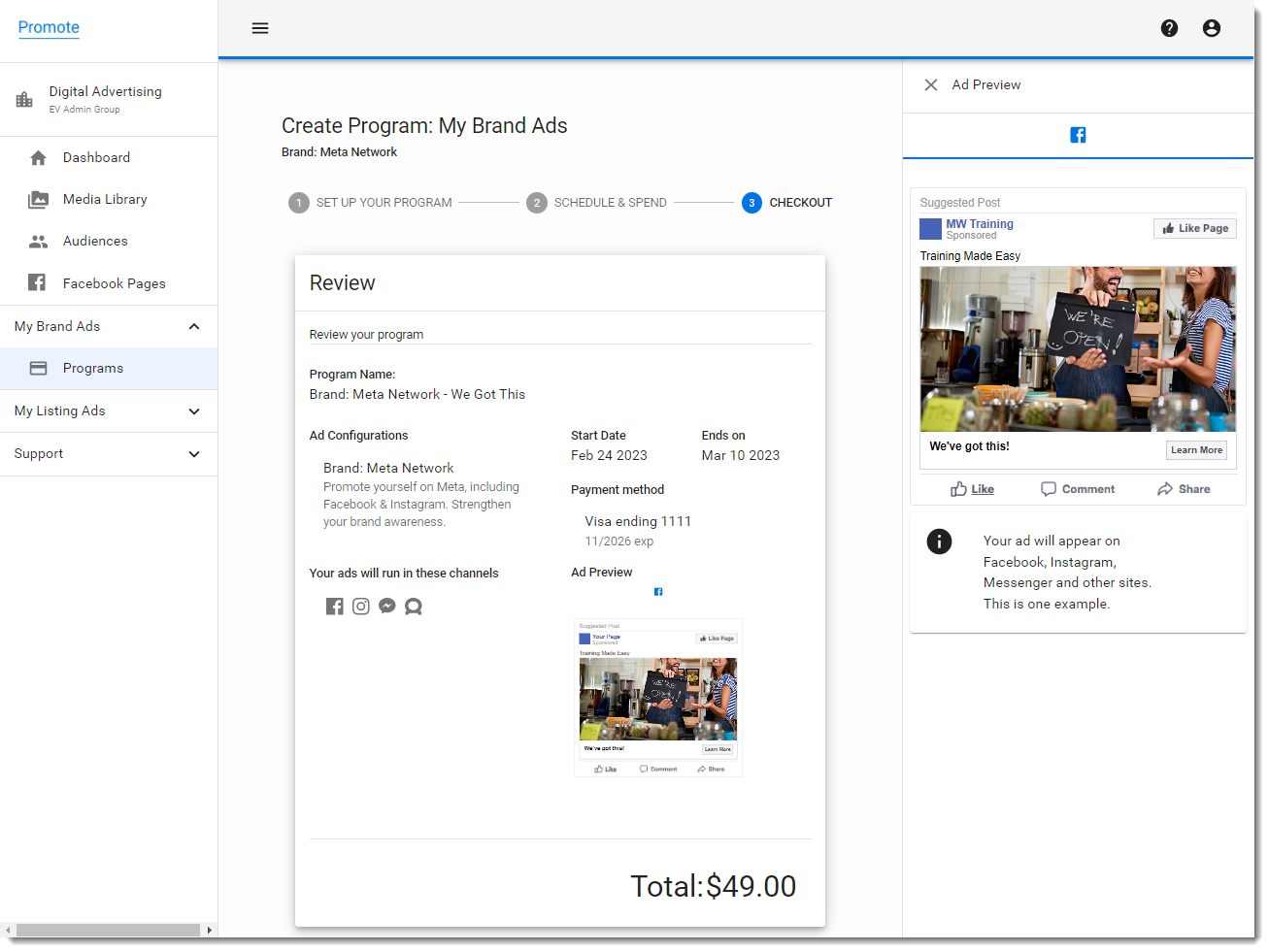
Task: Expand the My Listing Ads section
Action: 194,411
